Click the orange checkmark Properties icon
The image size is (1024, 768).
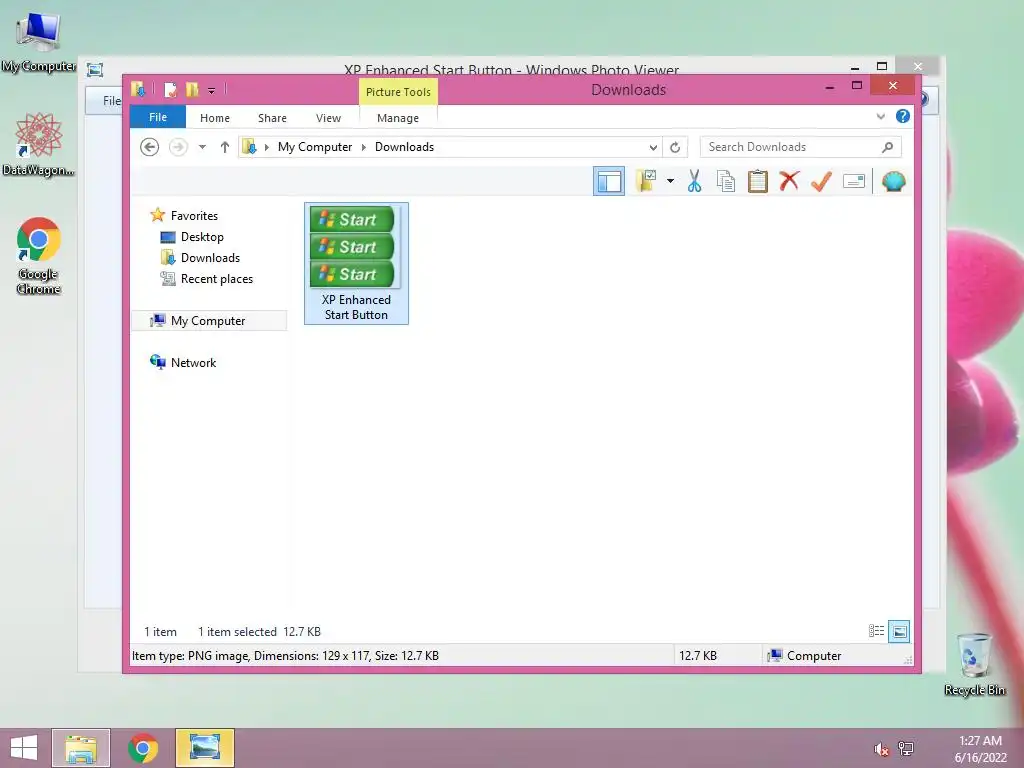(821, 181)
